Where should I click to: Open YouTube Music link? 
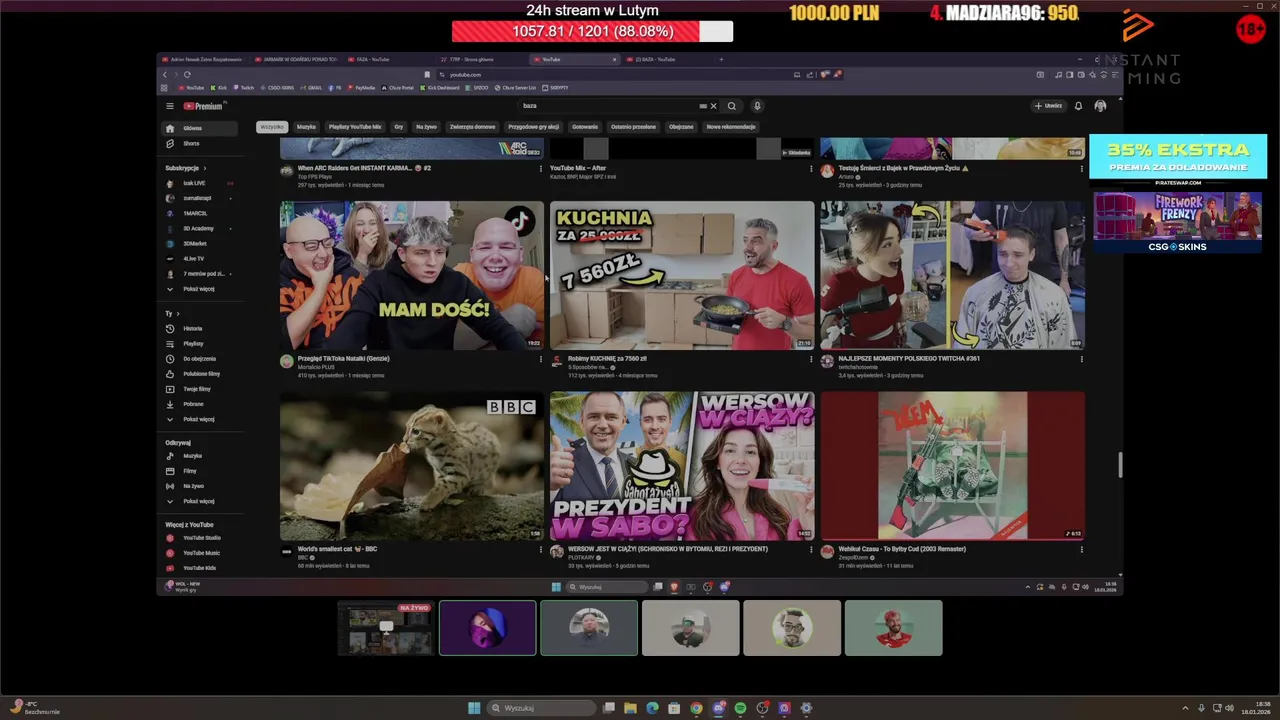[x=200, y=553]
